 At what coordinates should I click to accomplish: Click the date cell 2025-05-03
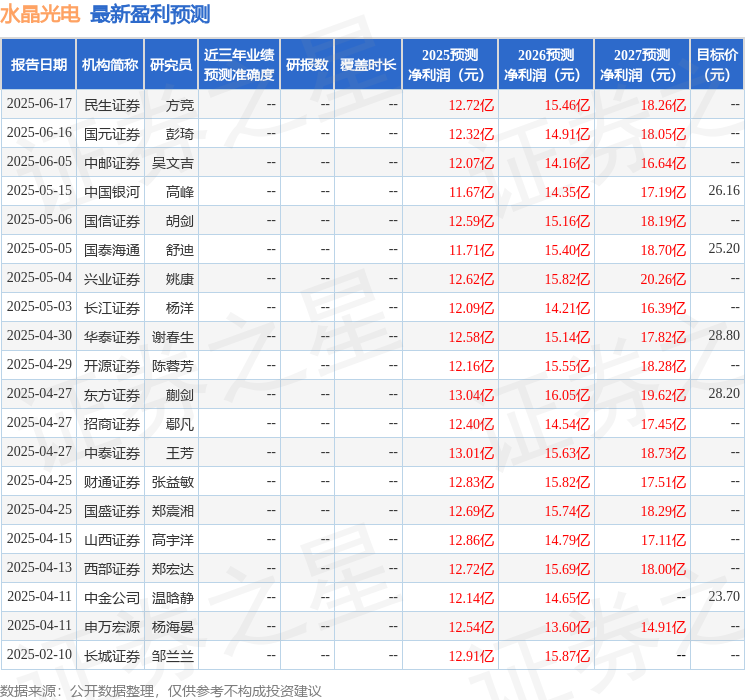(39, 307)
